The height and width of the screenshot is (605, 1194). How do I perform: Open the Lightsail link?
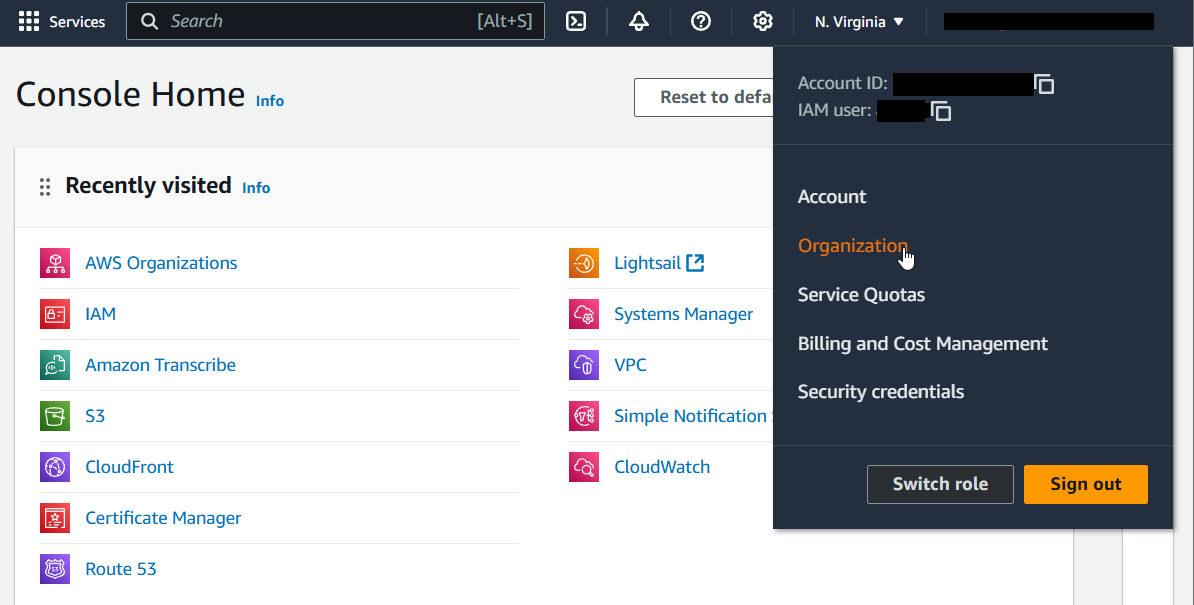click(x=647, y=263)
